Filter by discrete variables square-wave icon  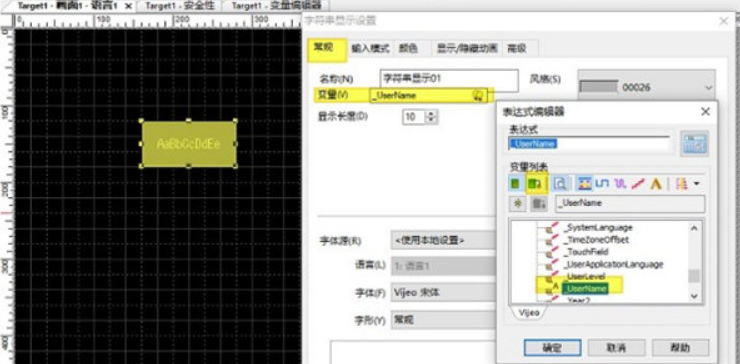click(602, 184)
